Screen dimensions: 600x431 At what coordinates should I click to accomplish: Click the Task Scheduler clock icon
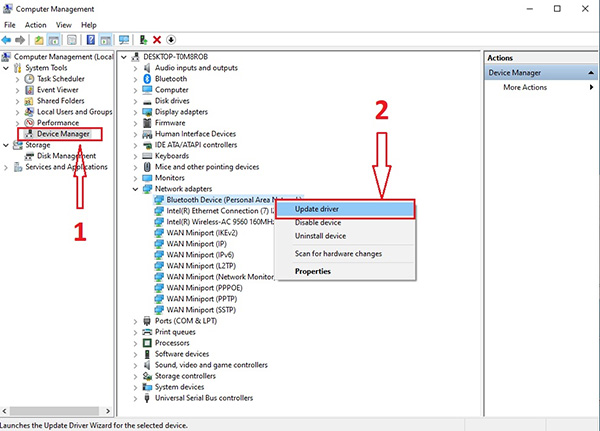click(x=30, y=79)
